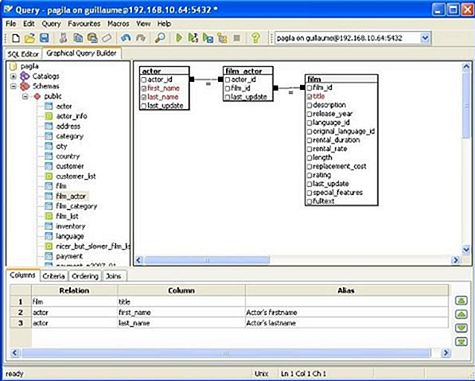Open the View menu
Image resolution: width=475 pixels, height=381 pixels.
point(143,24)
